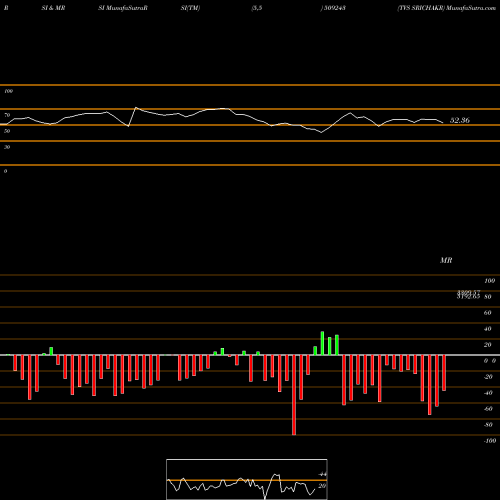Click the MR label above the lower chart
The height and width of the screenshot is (500, 500).
(x=446, y=260)
